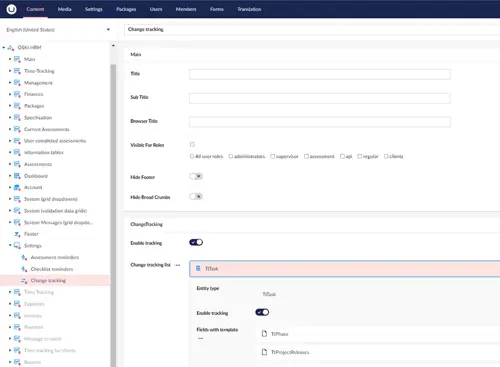Select the Invoices tree item label
Image resolution: width=500 pixels, height=367 pixels.
tap(33, 316)
